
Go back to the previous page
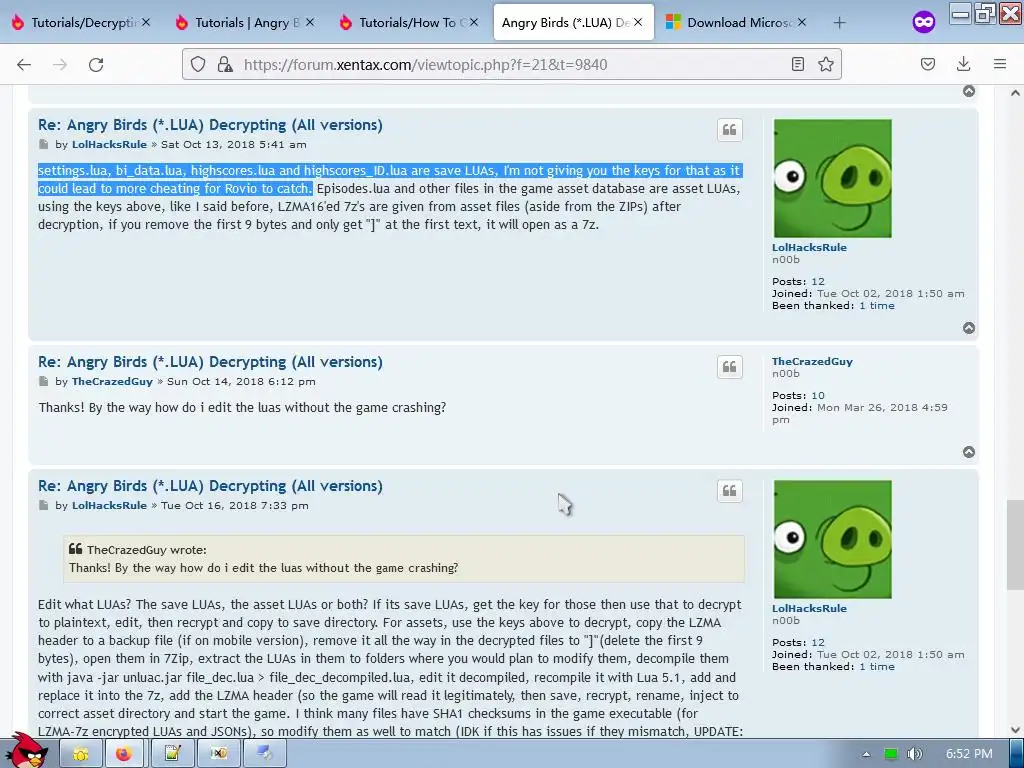(x=24, y=64)
